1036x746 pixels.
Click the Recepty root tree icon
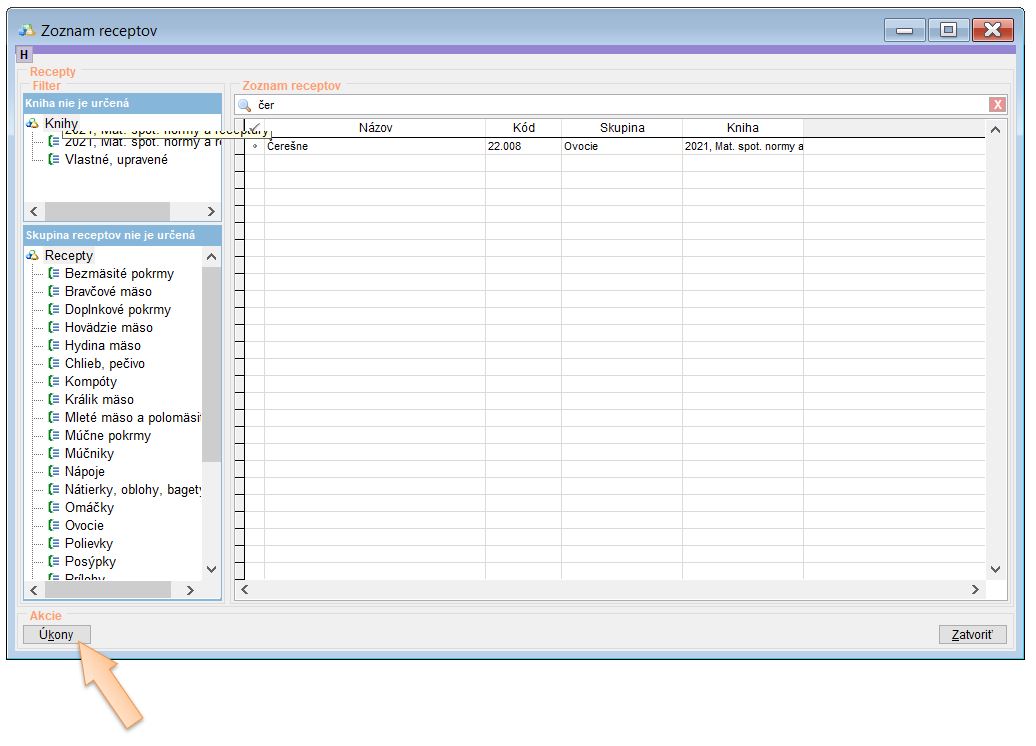(x=32, y=256)
